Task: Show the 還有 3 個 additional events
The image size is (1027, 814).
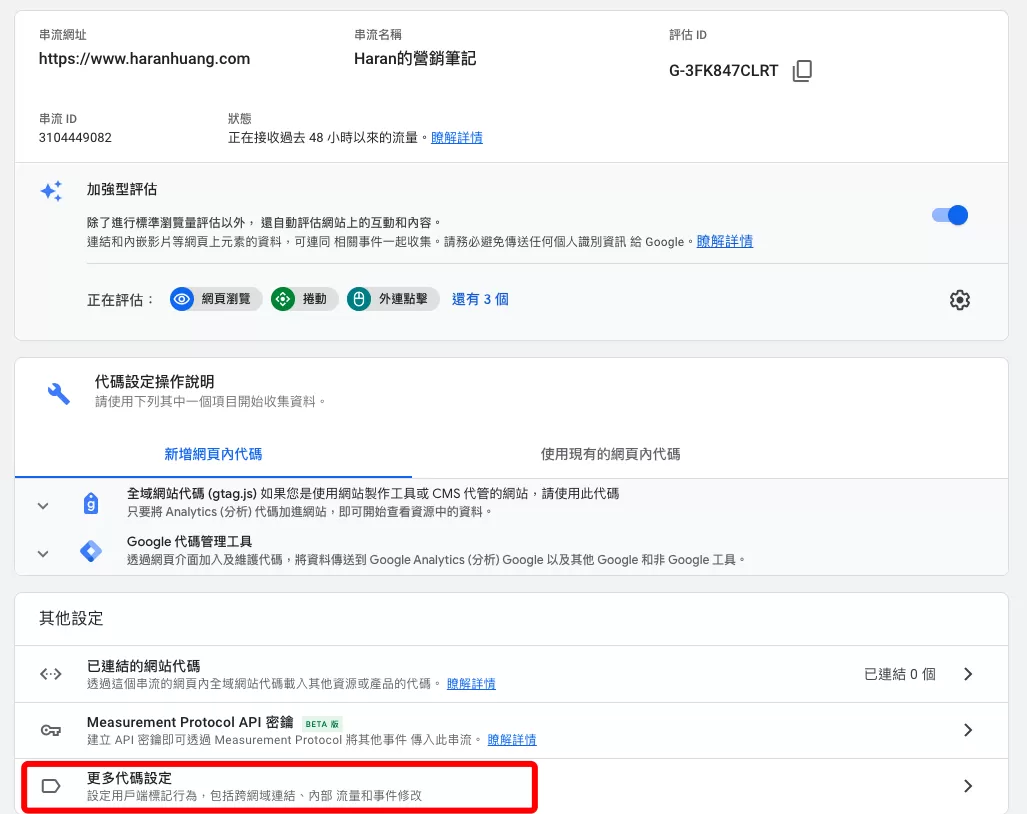Action: [480, 299]
